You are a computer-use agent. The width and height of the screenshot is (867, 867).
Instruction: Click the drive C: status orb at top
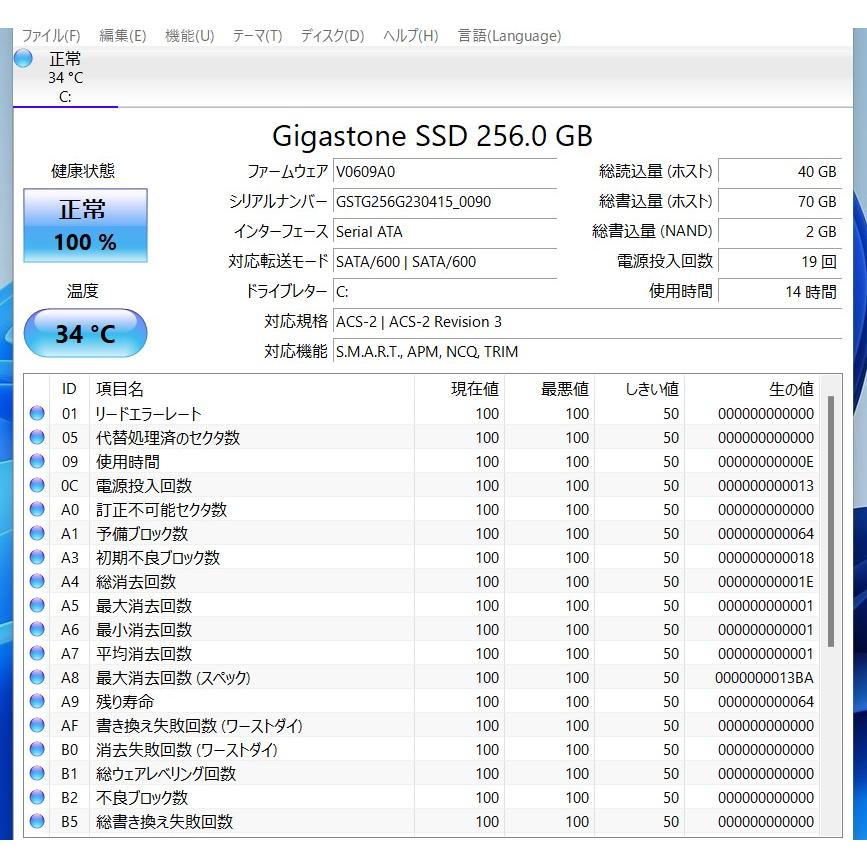click(x=23, y=59)
